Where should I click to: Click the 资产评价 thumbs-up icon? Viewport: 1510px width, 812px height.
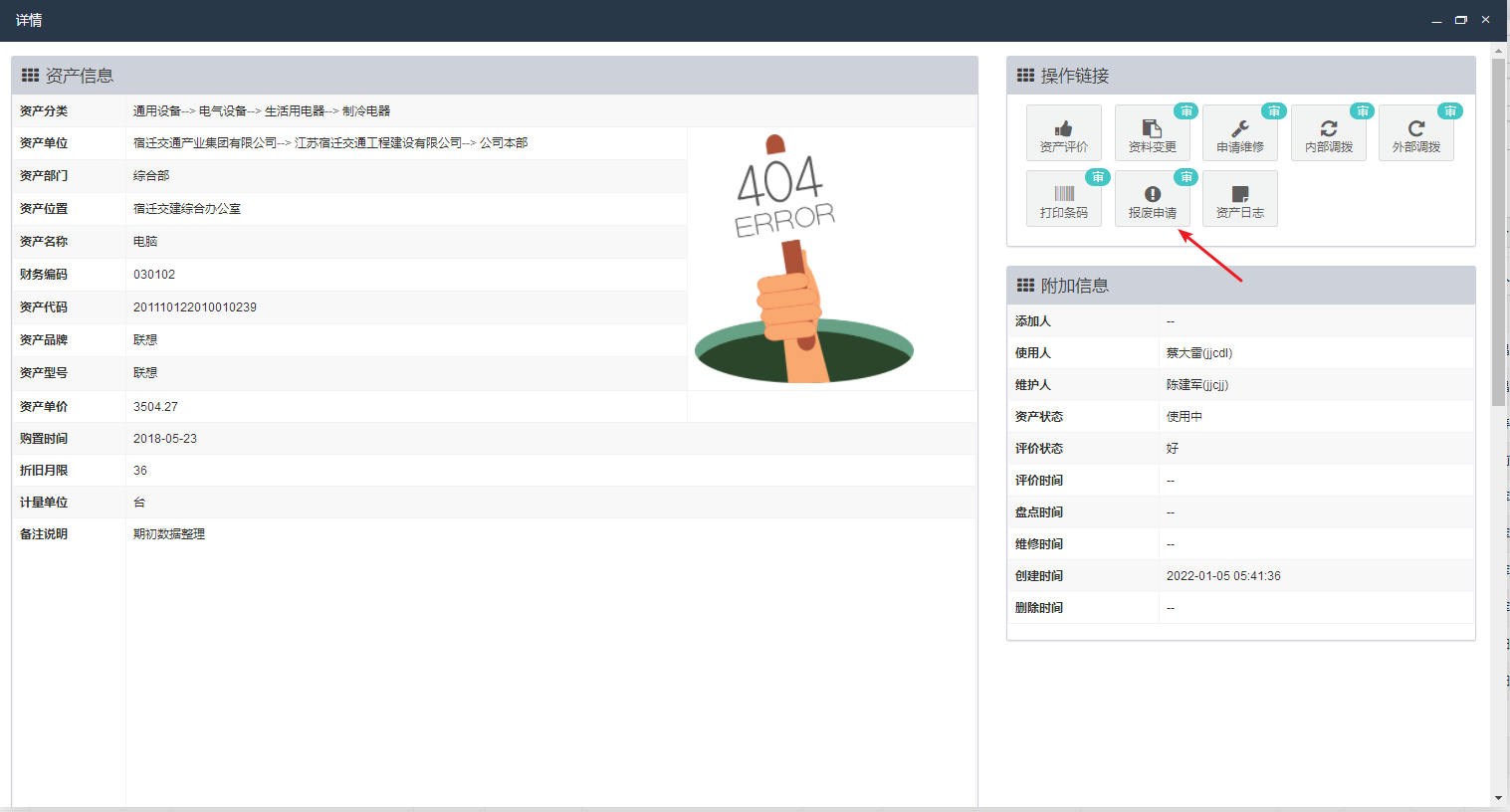pyautogui.click(x=1063, y=129)
